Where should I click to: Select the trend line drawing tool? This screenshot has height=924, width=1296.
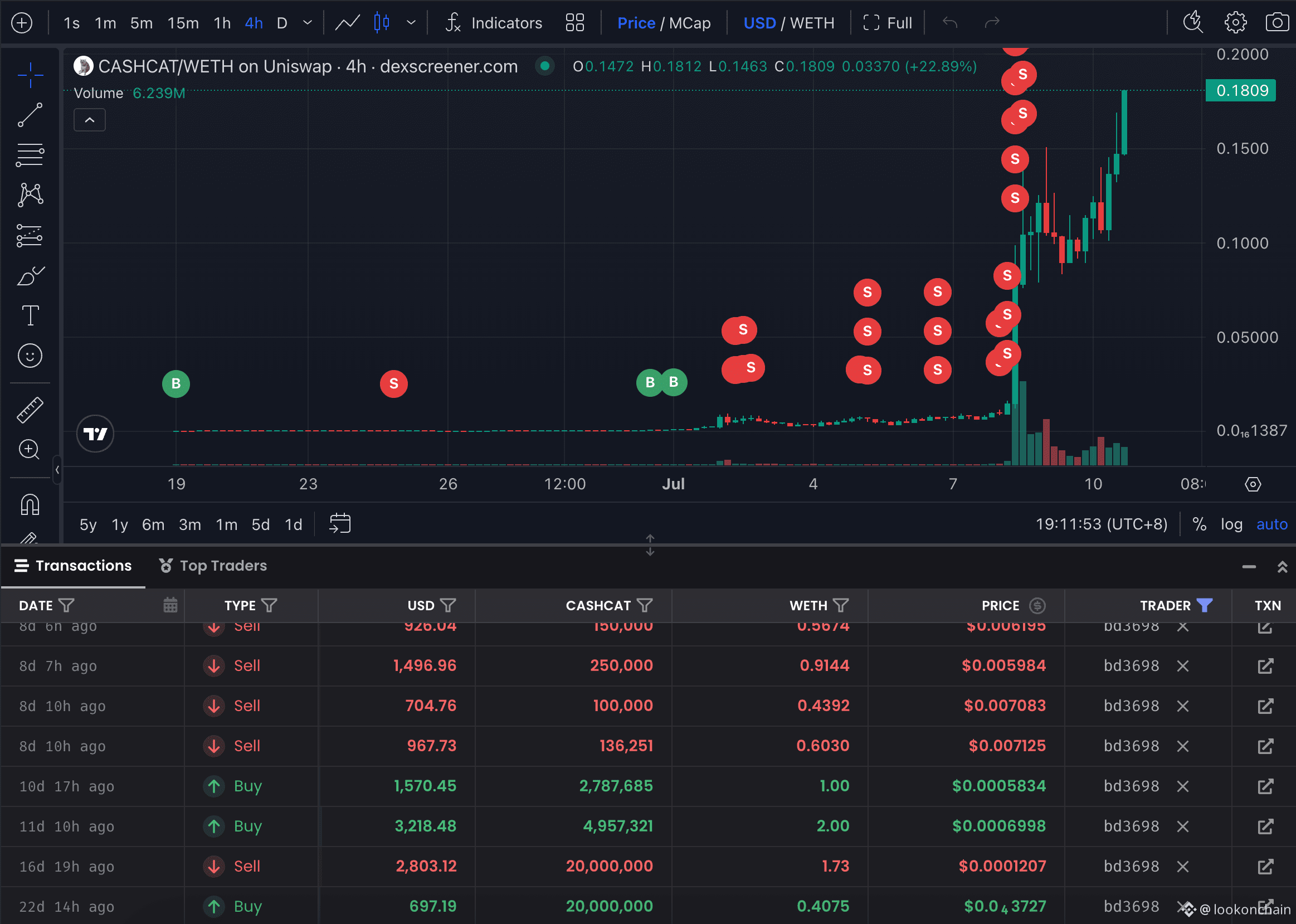(30, 114)
